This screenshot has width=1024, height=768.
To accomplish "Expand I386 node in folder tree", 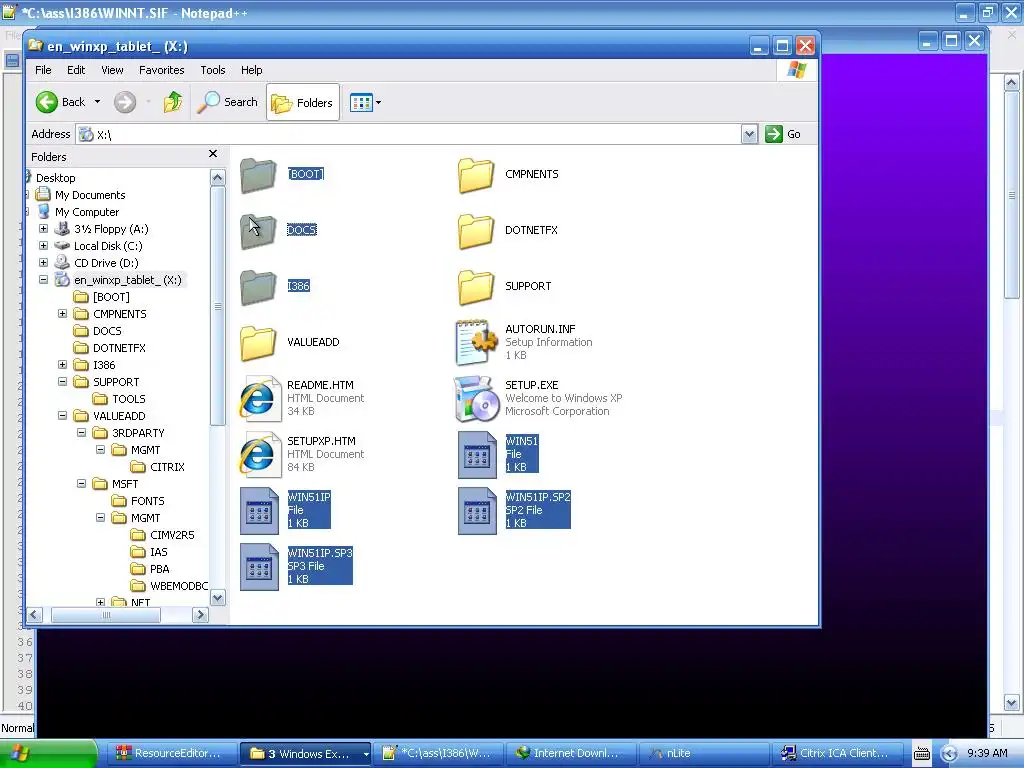I will [x=63, y=364].
